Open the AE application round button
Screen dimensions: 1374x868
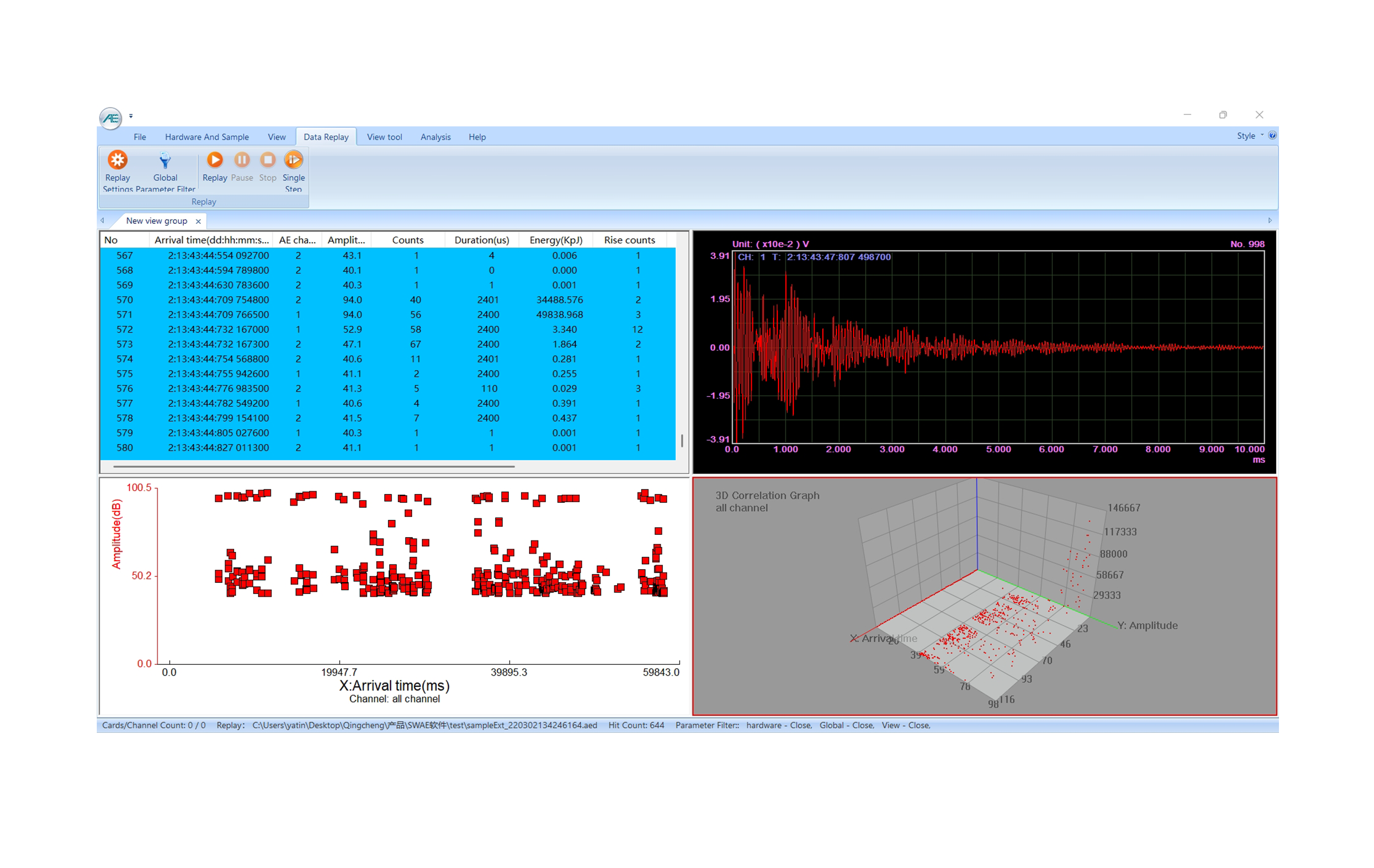point(110,118)
